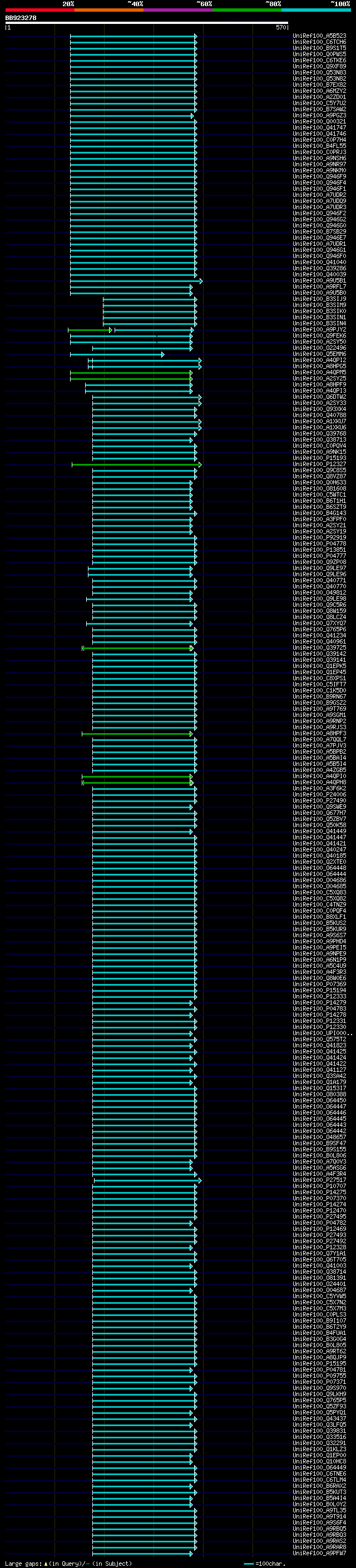Select UniRef100_Q39725 label
This screenshot has height=1568, width=356.
click(x=319, y=648)
